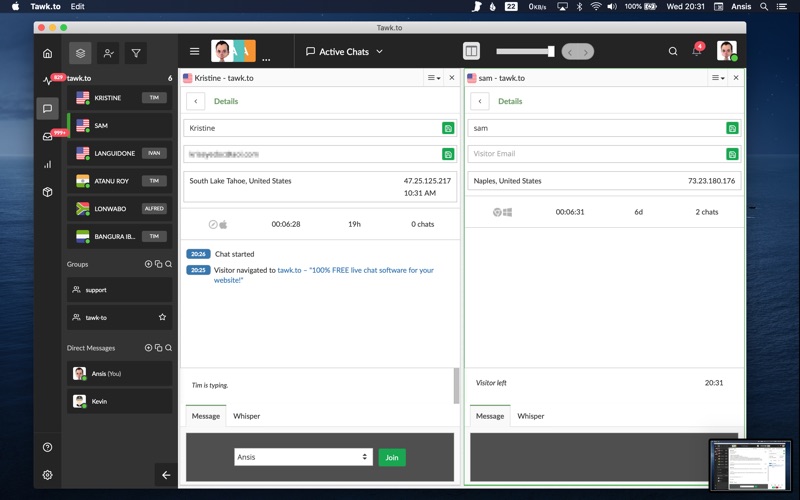Open the Edit menu in macOS menu bar
Image resolution: width=800 pixels, height=500 pixels.
(x=78, y=6)
